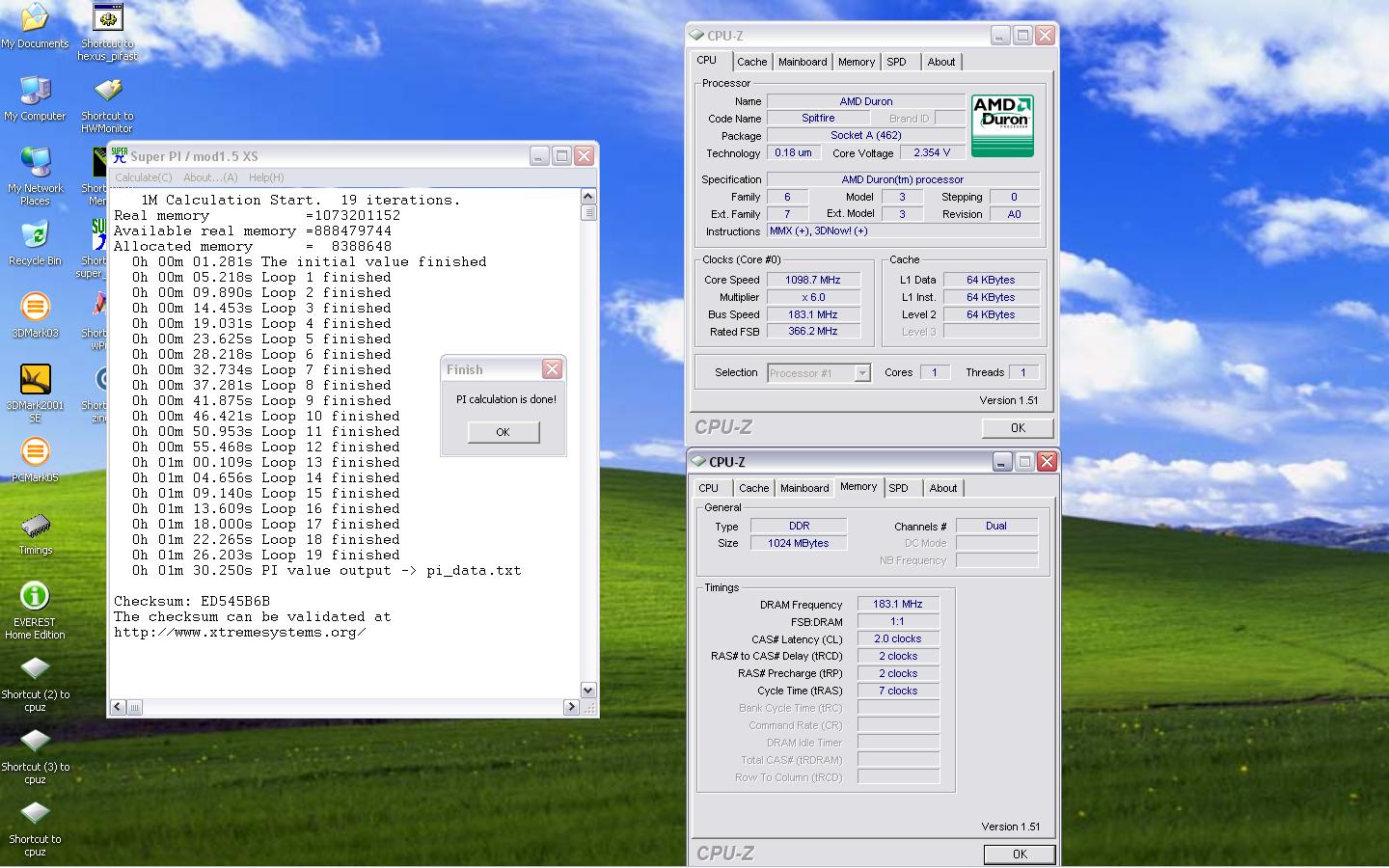Click the AMD Duron processor logo
This screenshot has width=1389, height=868.
tap(1002, 125)
